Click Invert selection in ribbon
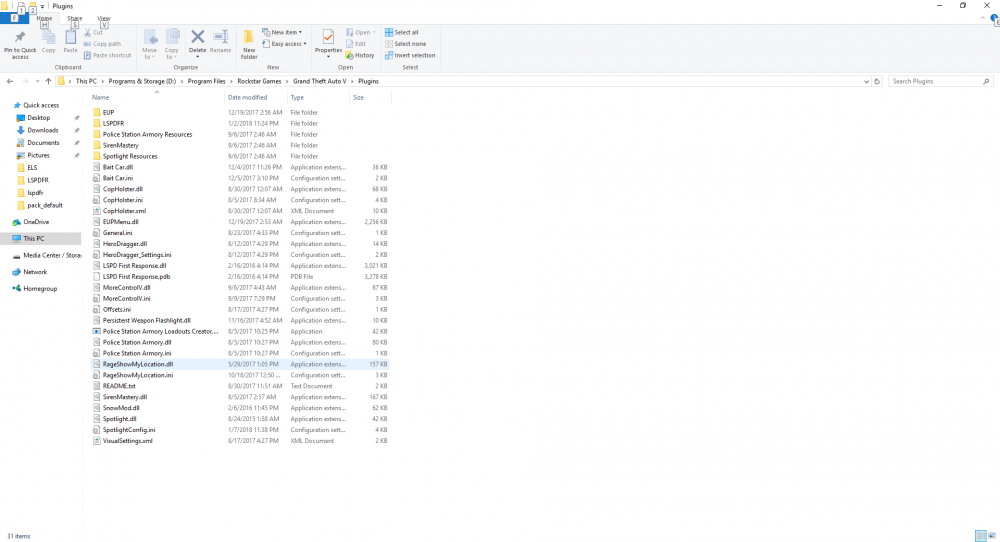Image resolution: width=1000 pixels, height=542 pixels. [x=410, y=55]
